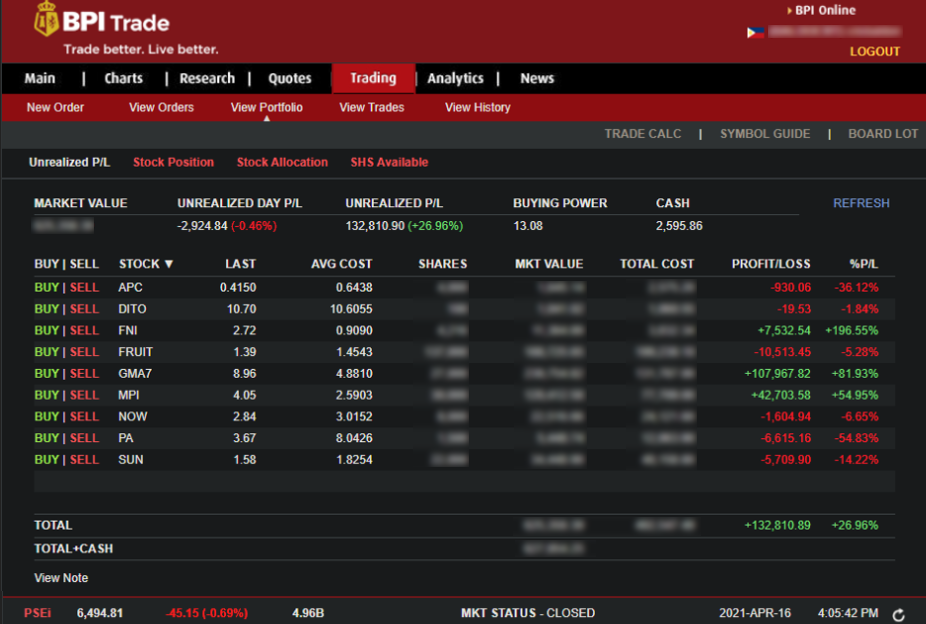The image size is (926, 624).
Task: Click BUY for PA
Action: coord(47,438)
